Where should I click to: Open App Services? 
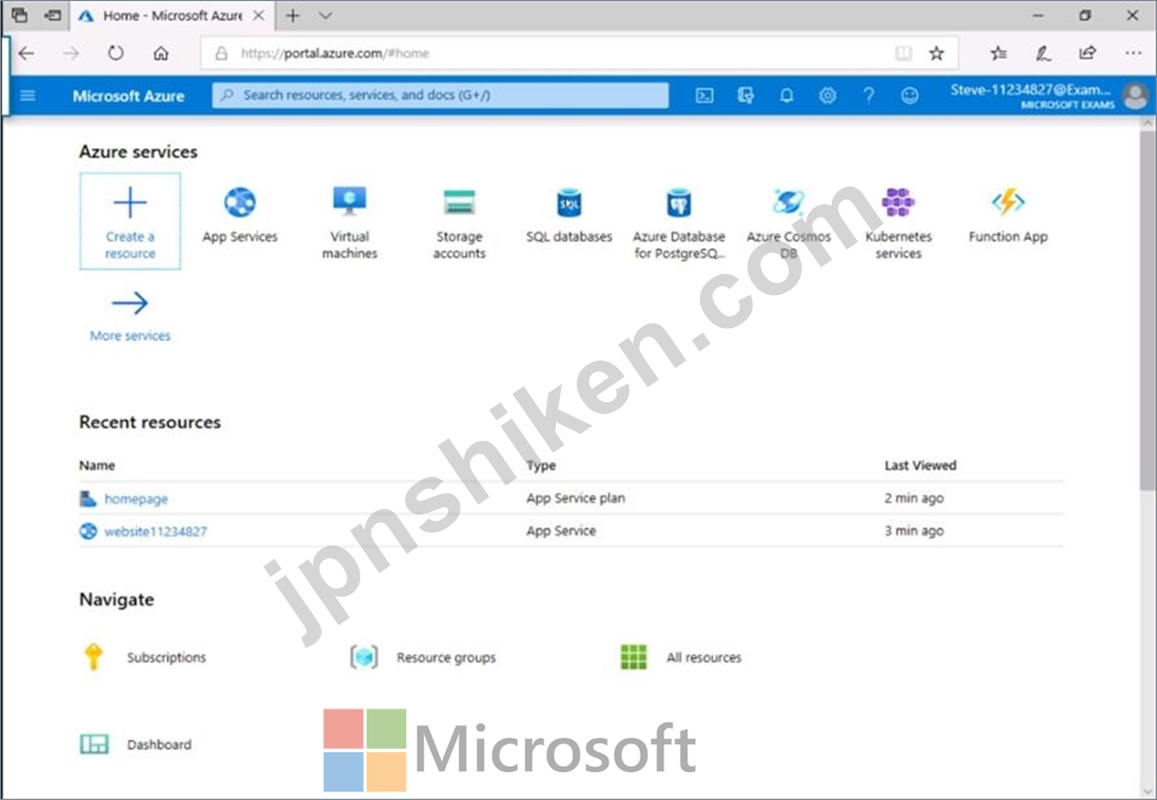click(240, 215)
